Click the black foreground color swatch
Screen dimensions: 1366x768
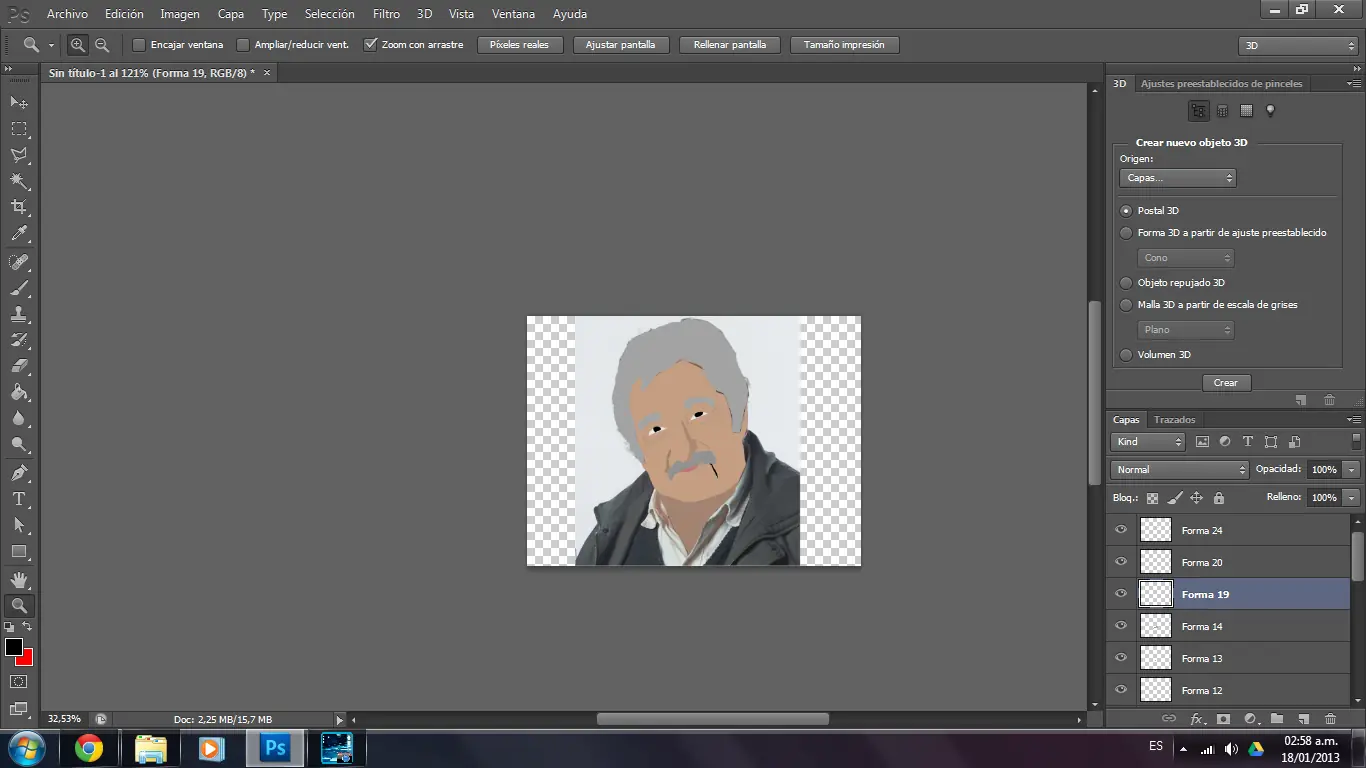(x=14, y=647)
